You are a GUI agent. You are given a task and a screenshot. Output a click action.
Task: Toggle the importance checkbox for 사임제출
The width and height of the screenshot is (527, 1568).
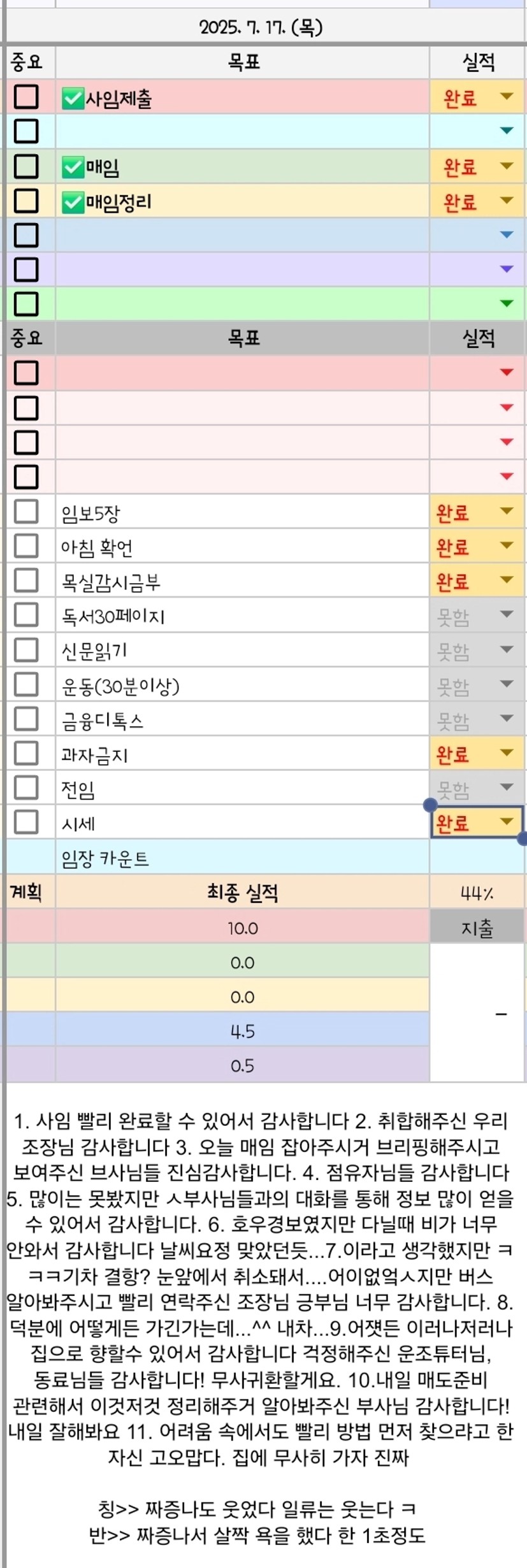[x=26, y=97]
